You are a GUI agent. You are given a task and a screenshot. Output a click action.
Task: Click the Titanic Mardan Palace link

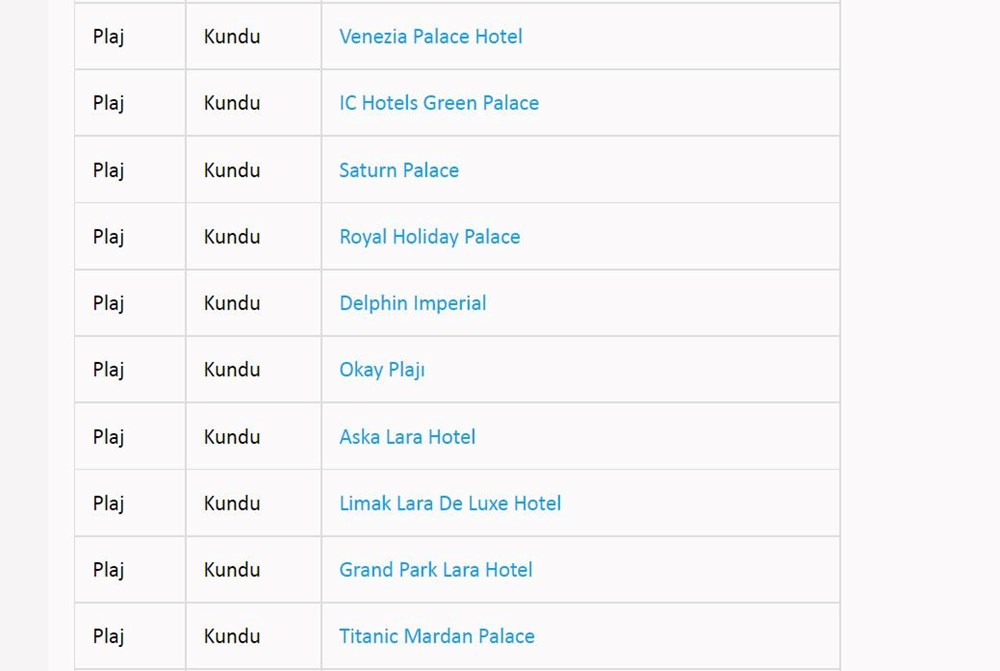[x=436, y=636]
